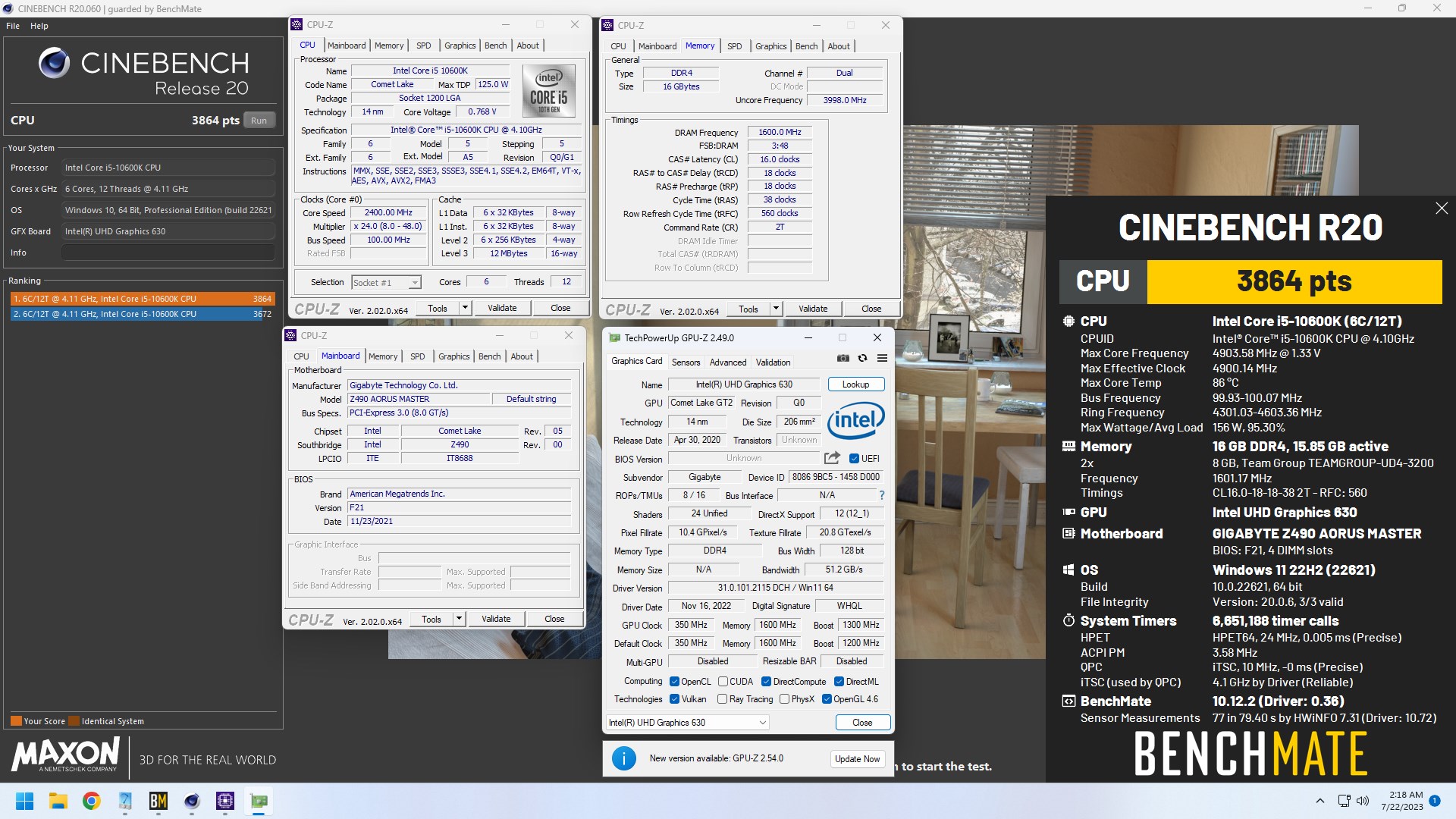Expand Tools dropdown arrow in CPU-Z CPU window
1456x819 pixels.
(x=465, y=308)
